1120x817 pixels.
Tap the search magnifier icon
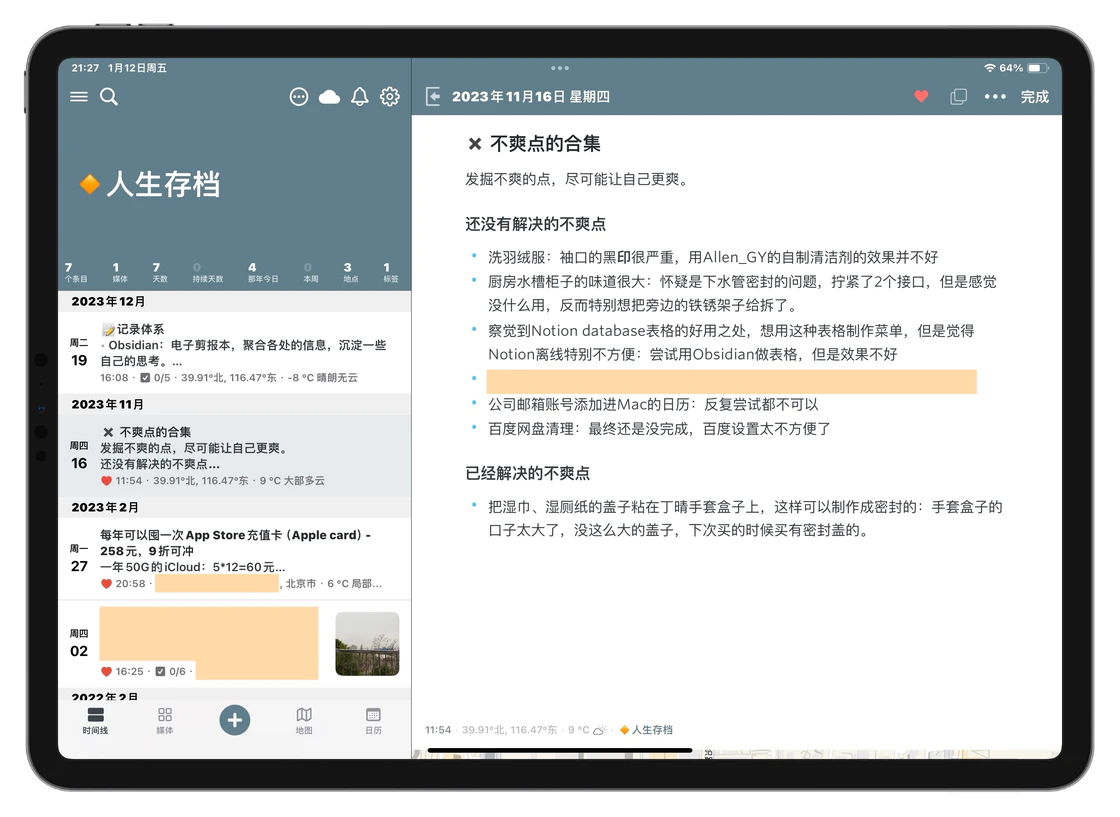109,97
